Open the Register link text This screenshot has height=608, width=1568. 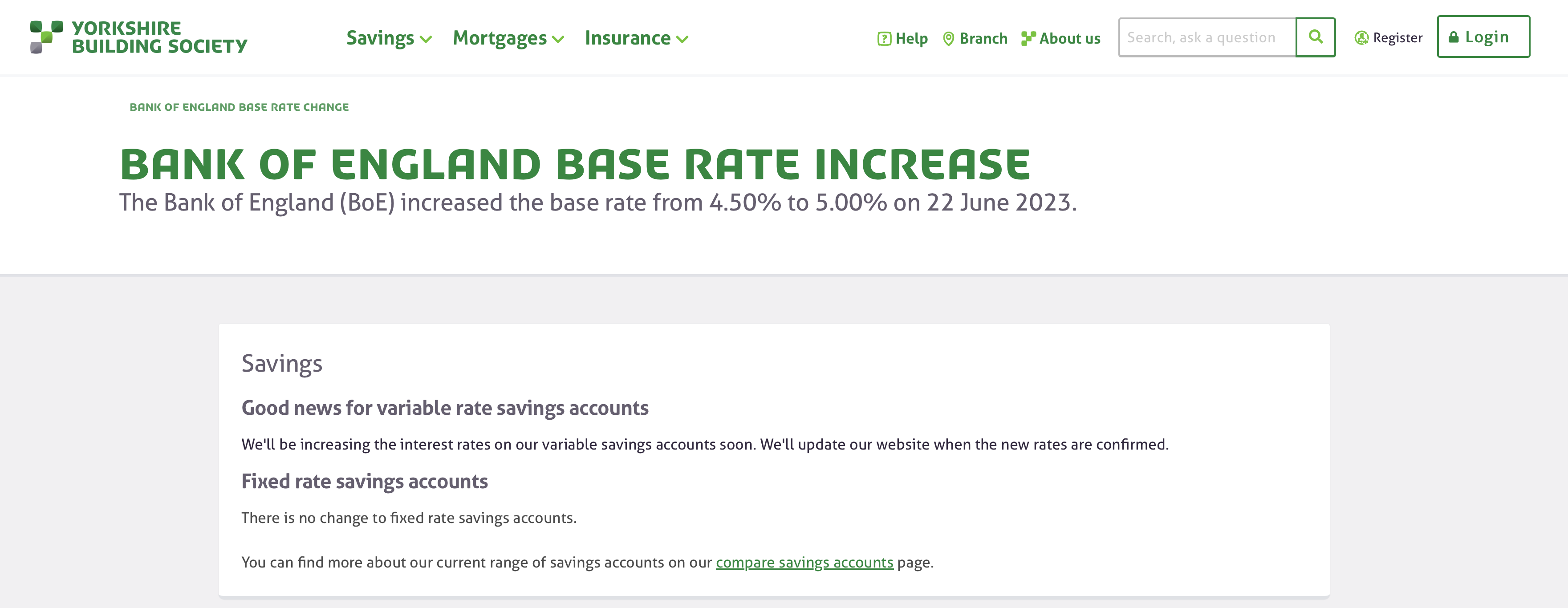(1397, 38)
